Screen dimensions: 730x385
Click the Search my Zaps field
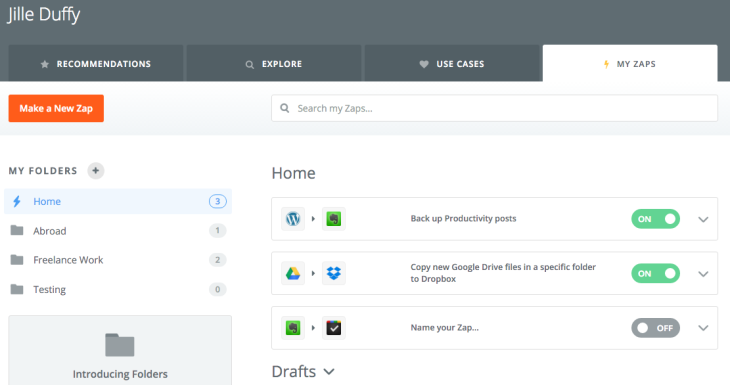[x=494, y=108]
